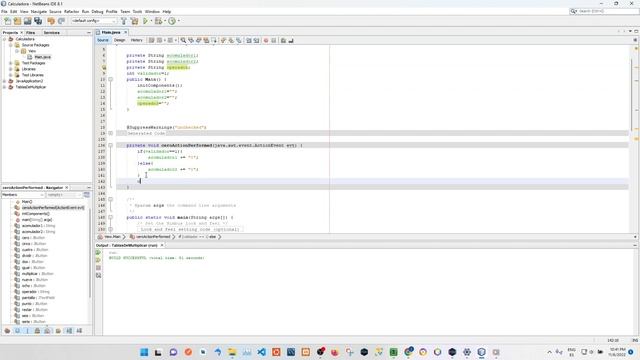Viewport: 640px width, 360px height.
Task: Click the editor Find Selection magnifier icon
Action: coord(183,40)
